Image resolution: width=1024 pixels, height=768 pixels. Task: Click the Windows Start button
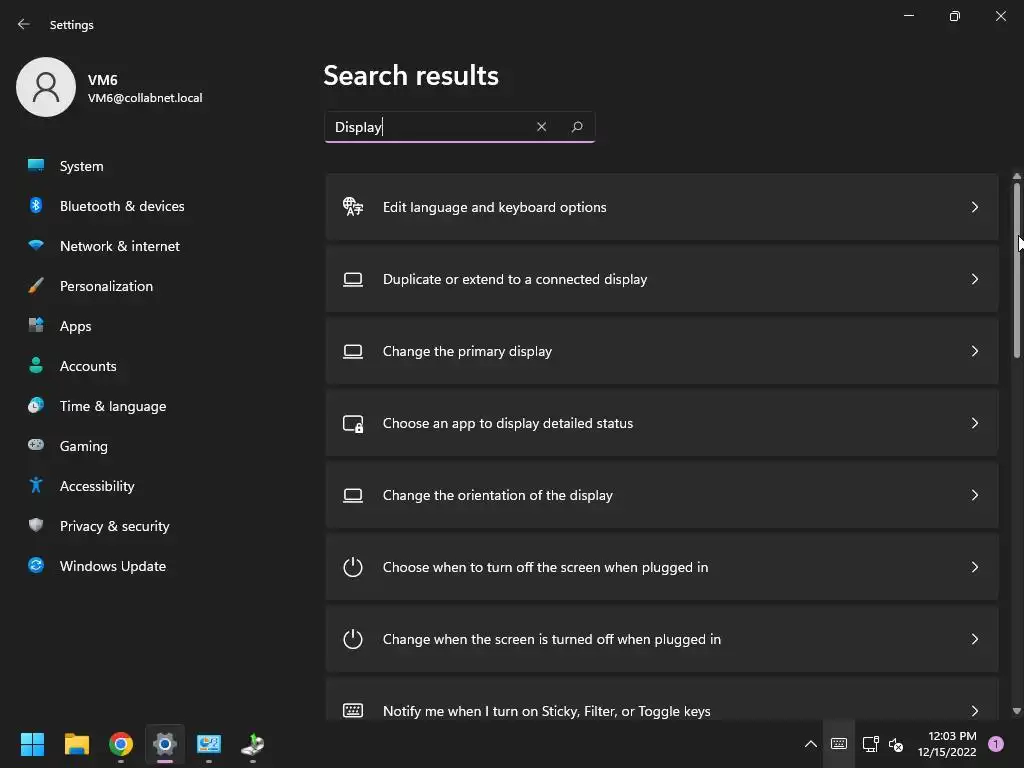(x=33, y=744)
